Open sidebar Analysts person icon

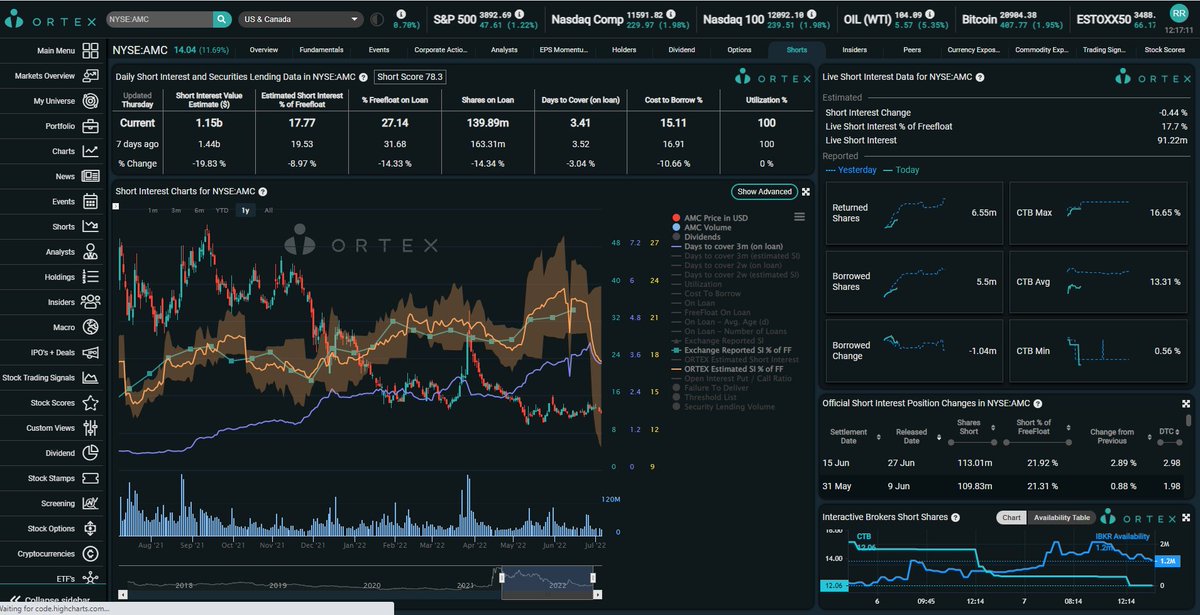click(x=91, y=252)
